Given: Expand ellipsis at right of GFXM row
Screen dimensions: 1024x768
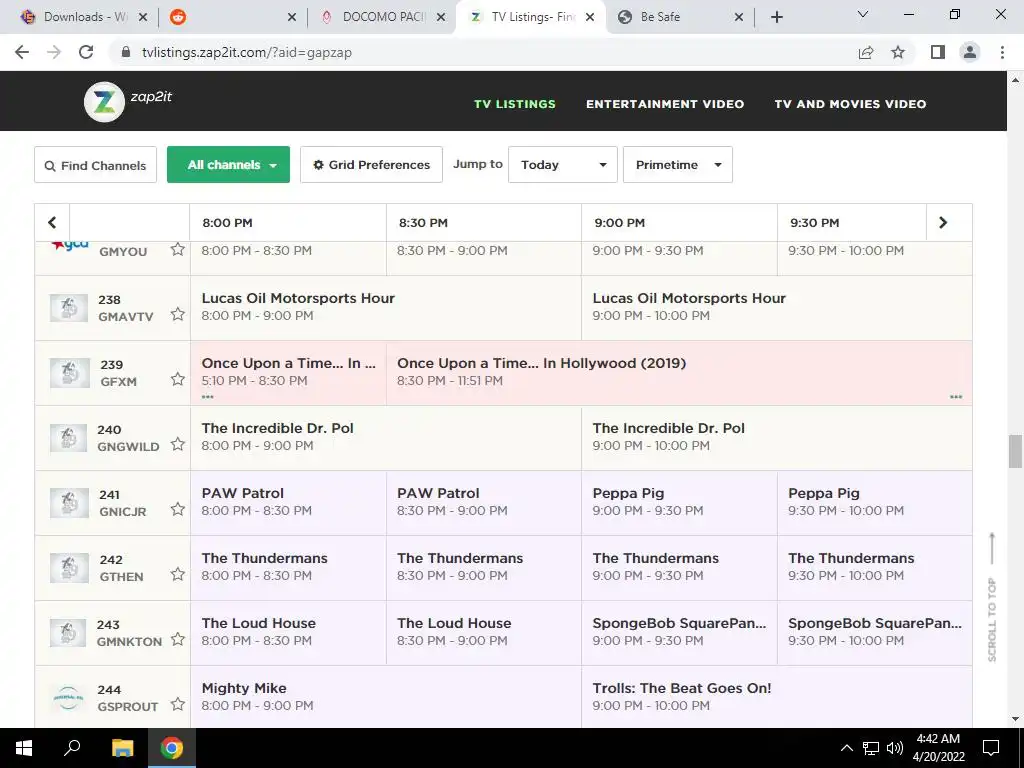Looking at the screenshot, I should point(956,396).
